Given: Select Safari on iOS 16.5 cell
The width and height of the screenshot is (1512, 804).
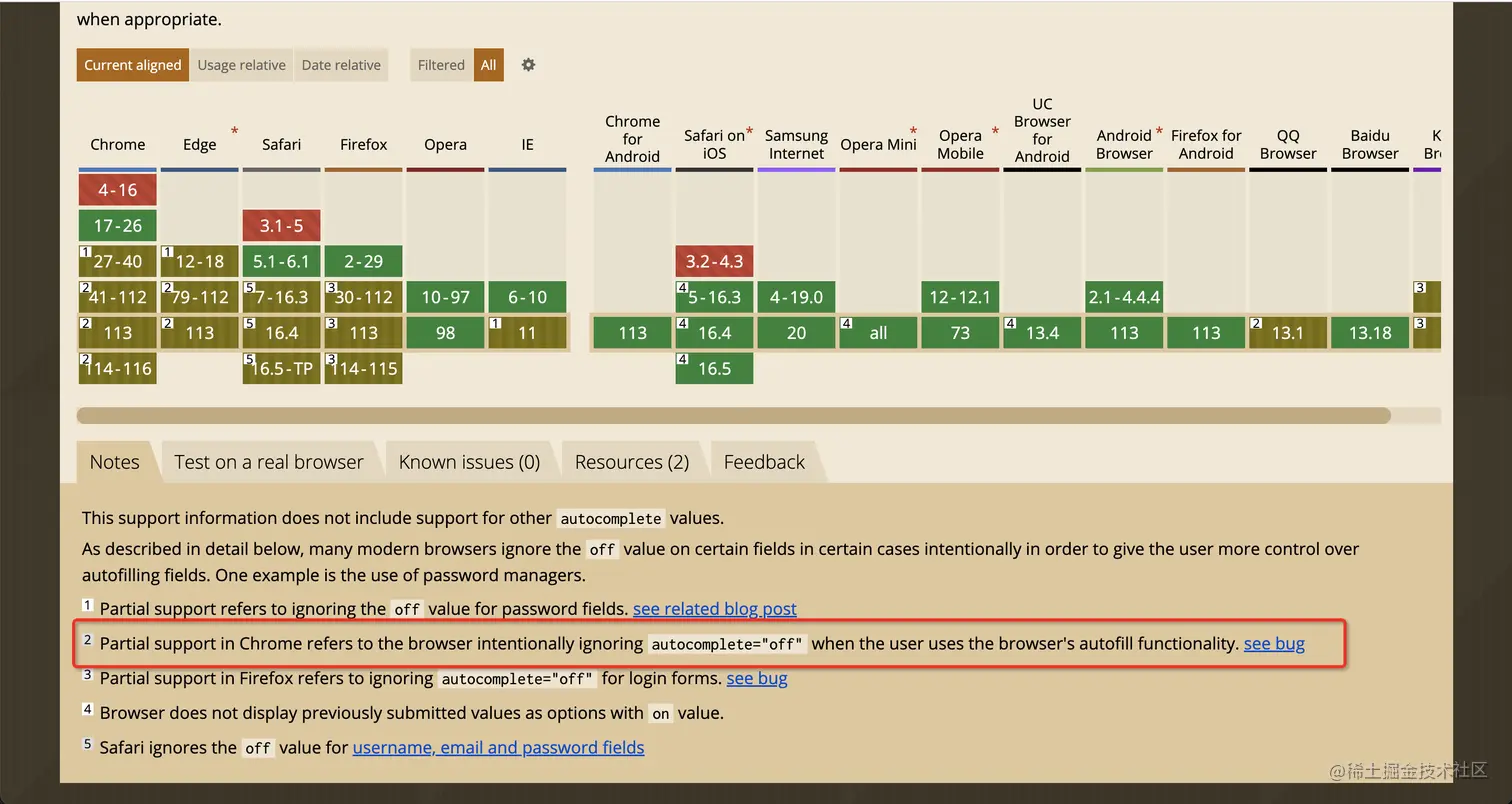Looking at the screenshot, I should 715,368.
